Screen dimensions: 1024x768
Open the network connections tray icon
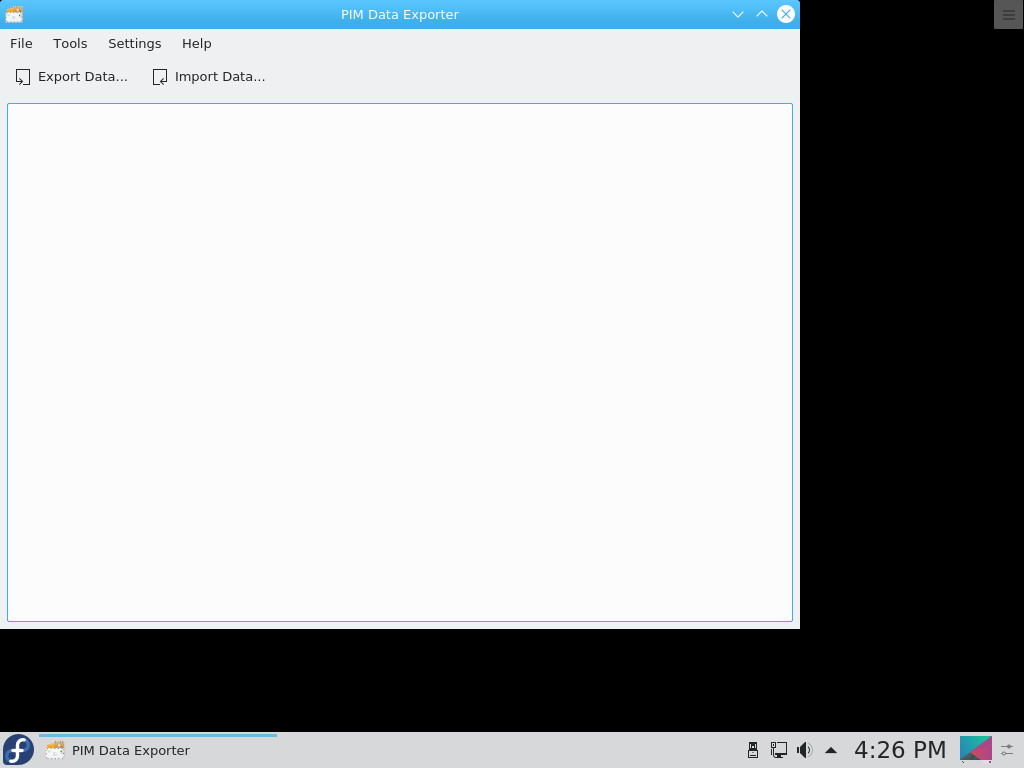tap(778, 750)
